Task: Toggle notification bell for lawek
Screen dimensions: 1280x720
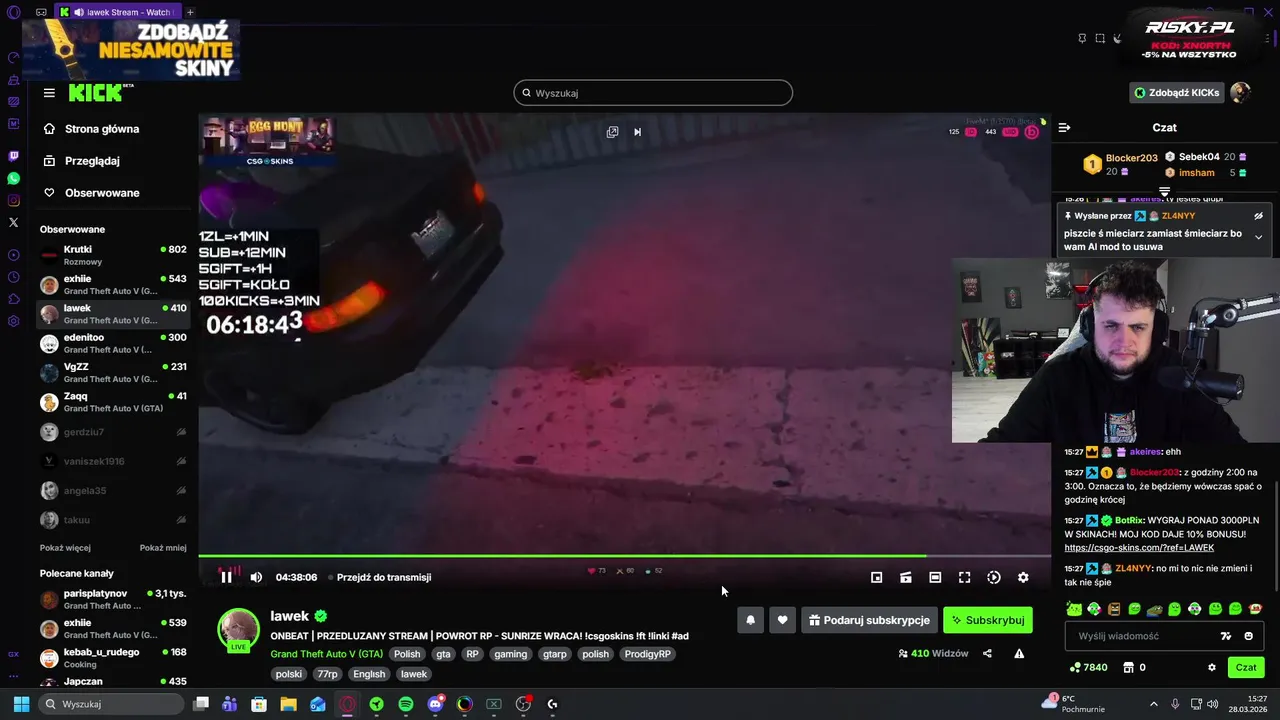Action: coord(750,620)
